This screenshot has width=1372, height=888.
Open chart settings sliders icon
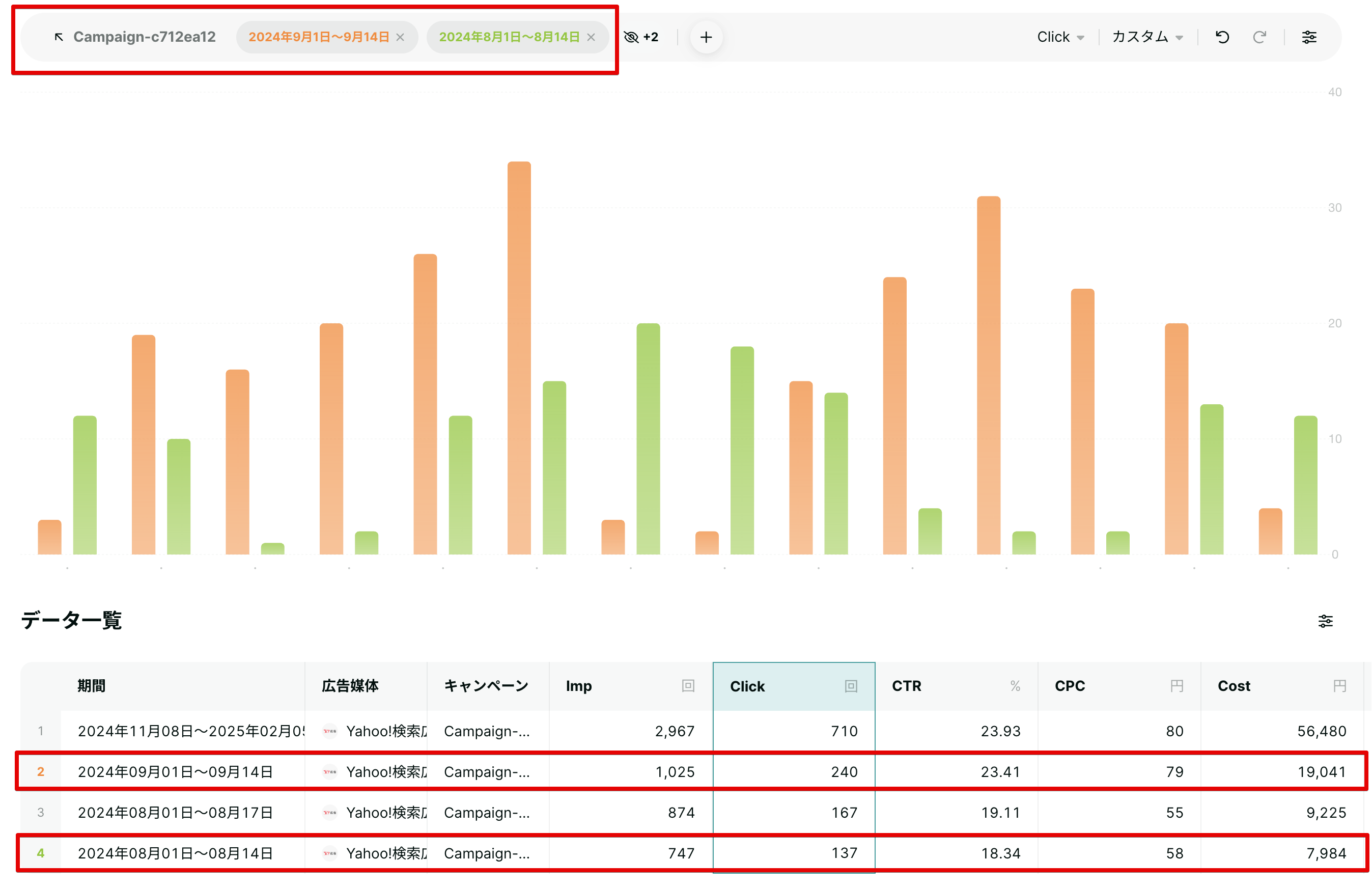tap(1309, 37)
